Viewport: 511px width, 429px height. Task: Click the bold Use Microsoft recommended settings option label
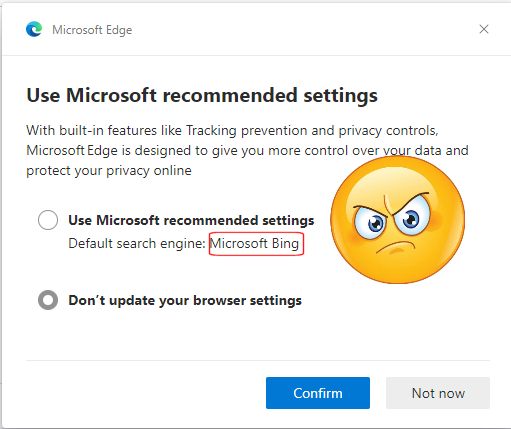tap(191, 220)
